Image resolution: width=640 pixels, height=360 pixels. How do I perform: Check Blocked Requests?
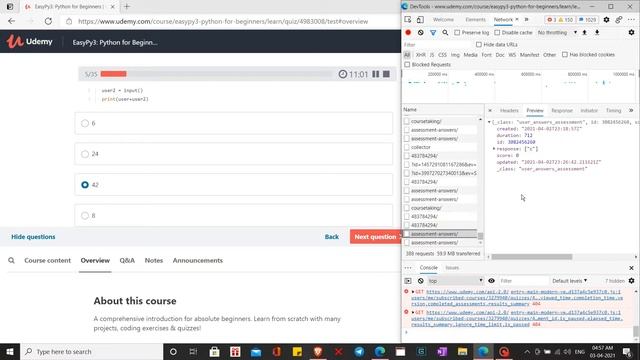(x=407, y=64)
